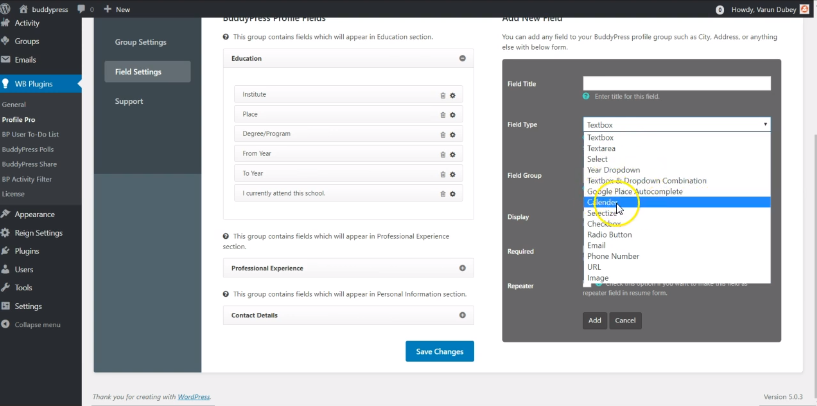Viewport: 817px width, 406px height.
Task: Open the Activity admin menu
Action: [x=27, y=23]
